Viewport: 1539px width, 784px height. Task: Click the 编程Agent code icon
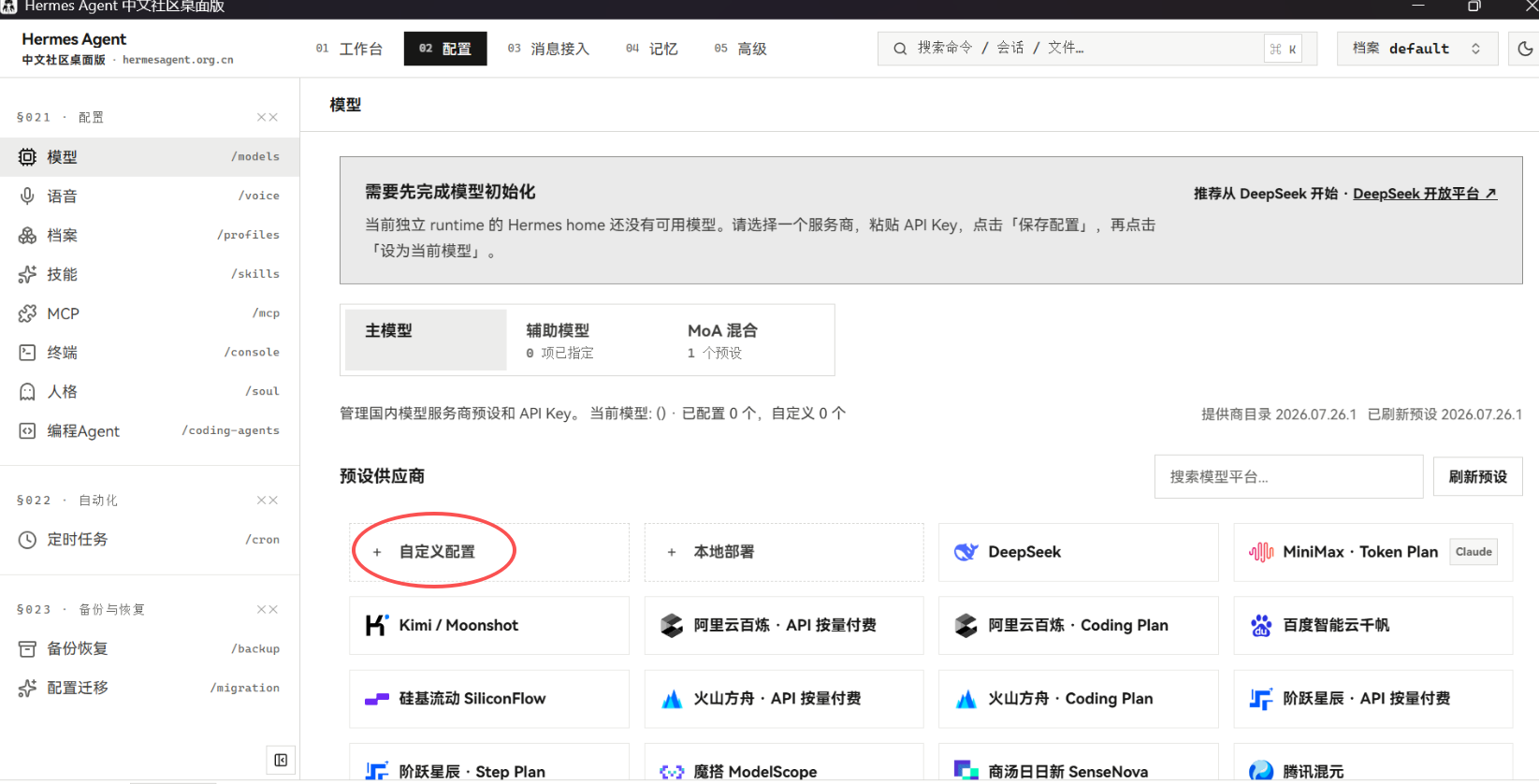point(28,431)
